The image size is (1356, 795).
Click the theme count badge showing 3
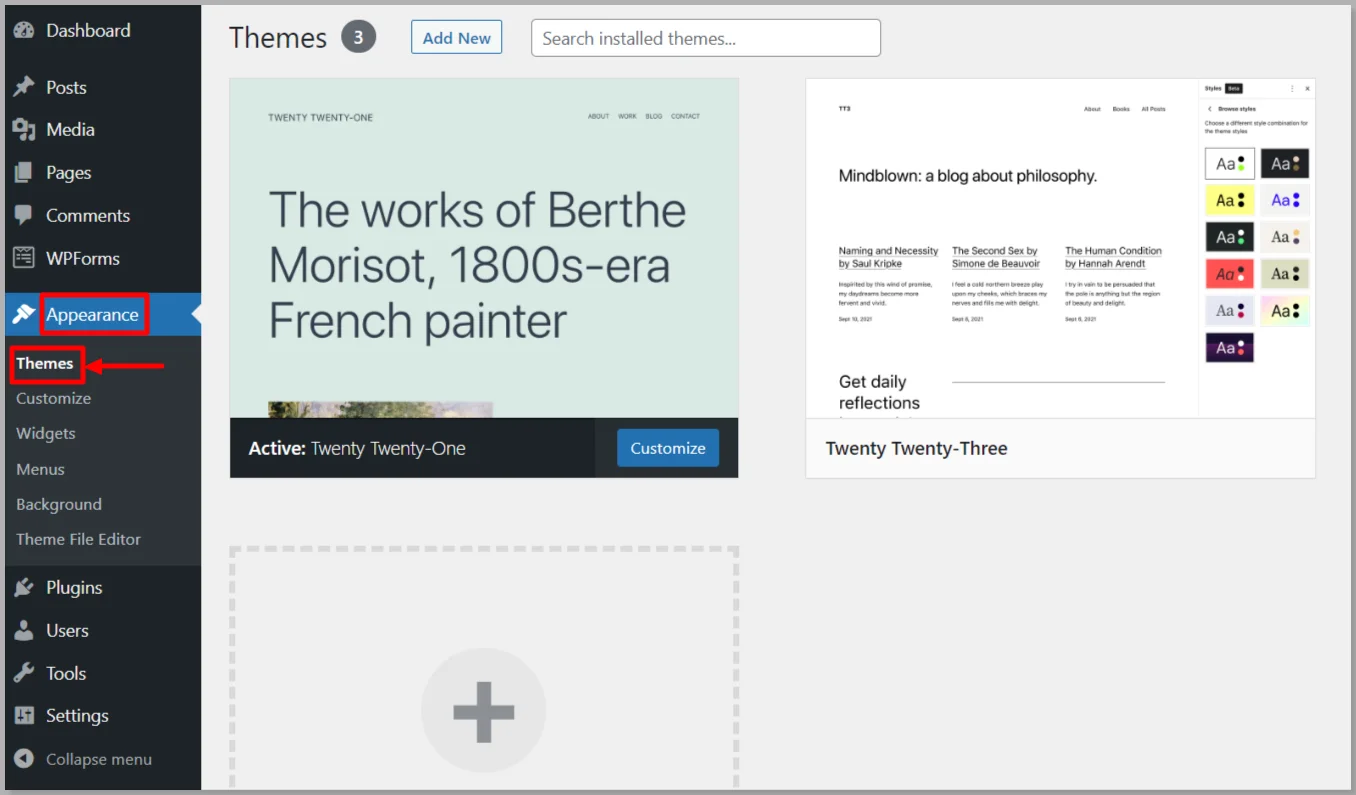click(x=359, y=38)
